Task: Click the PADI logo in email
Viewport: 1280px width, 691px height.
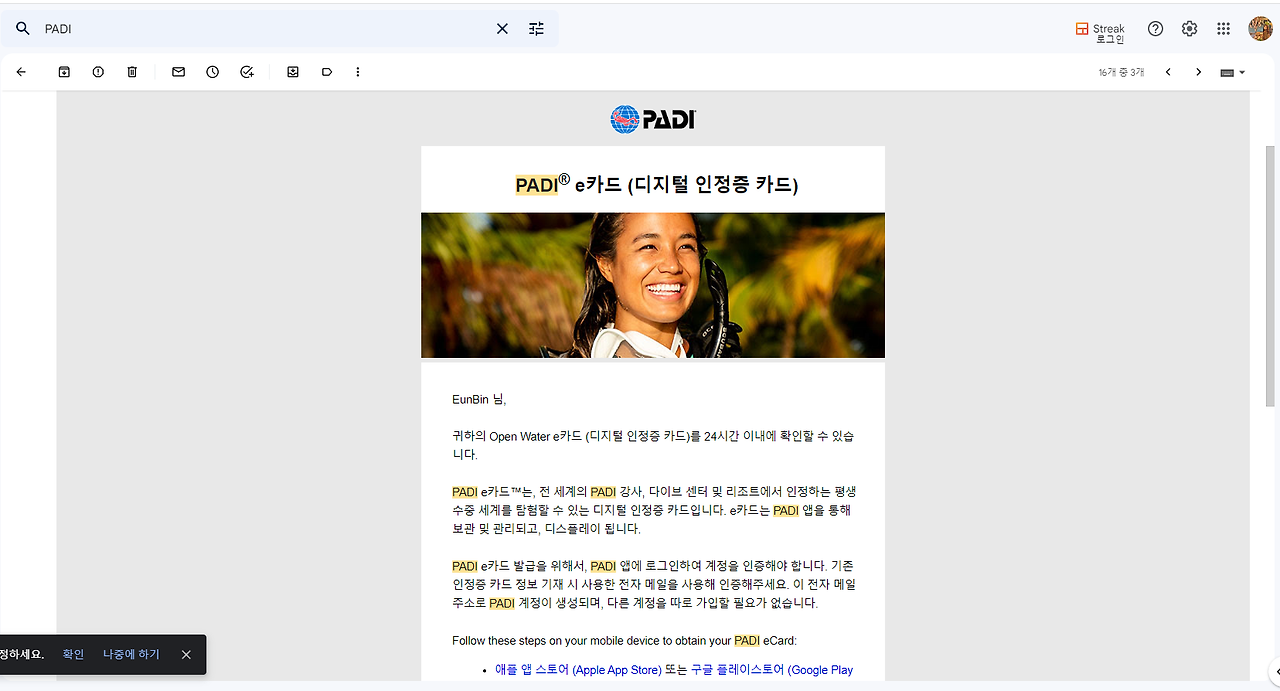Action: [x=652, y=119]
